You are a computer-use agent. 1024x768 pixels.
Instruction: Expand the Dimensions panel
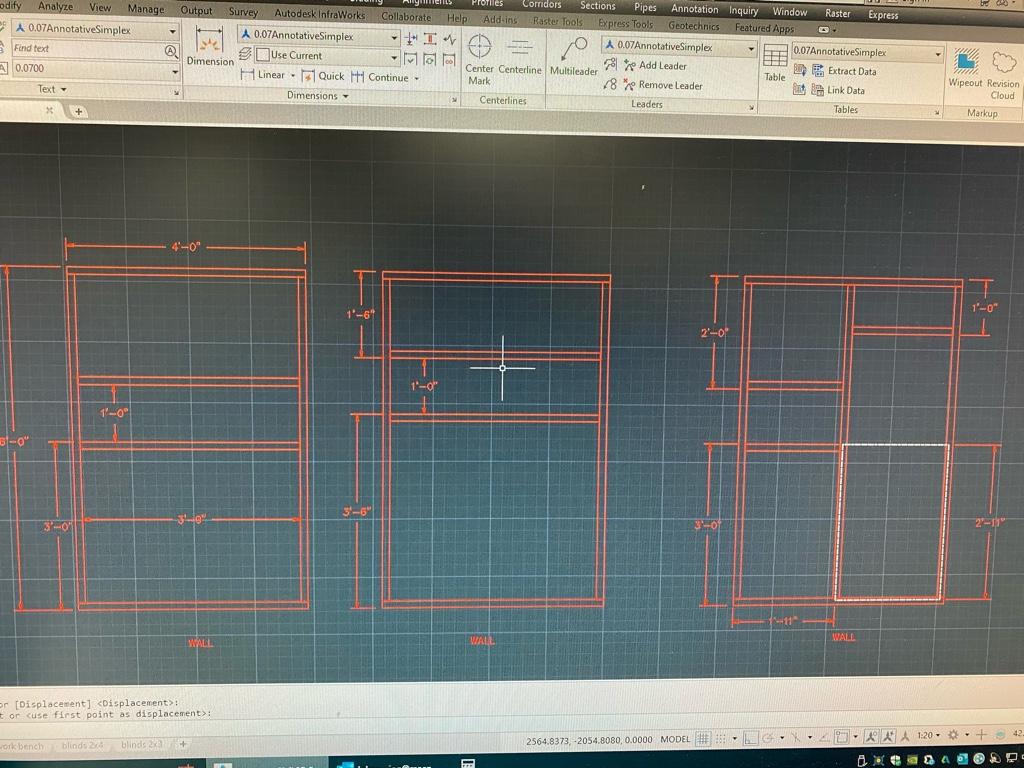(318, 95)
